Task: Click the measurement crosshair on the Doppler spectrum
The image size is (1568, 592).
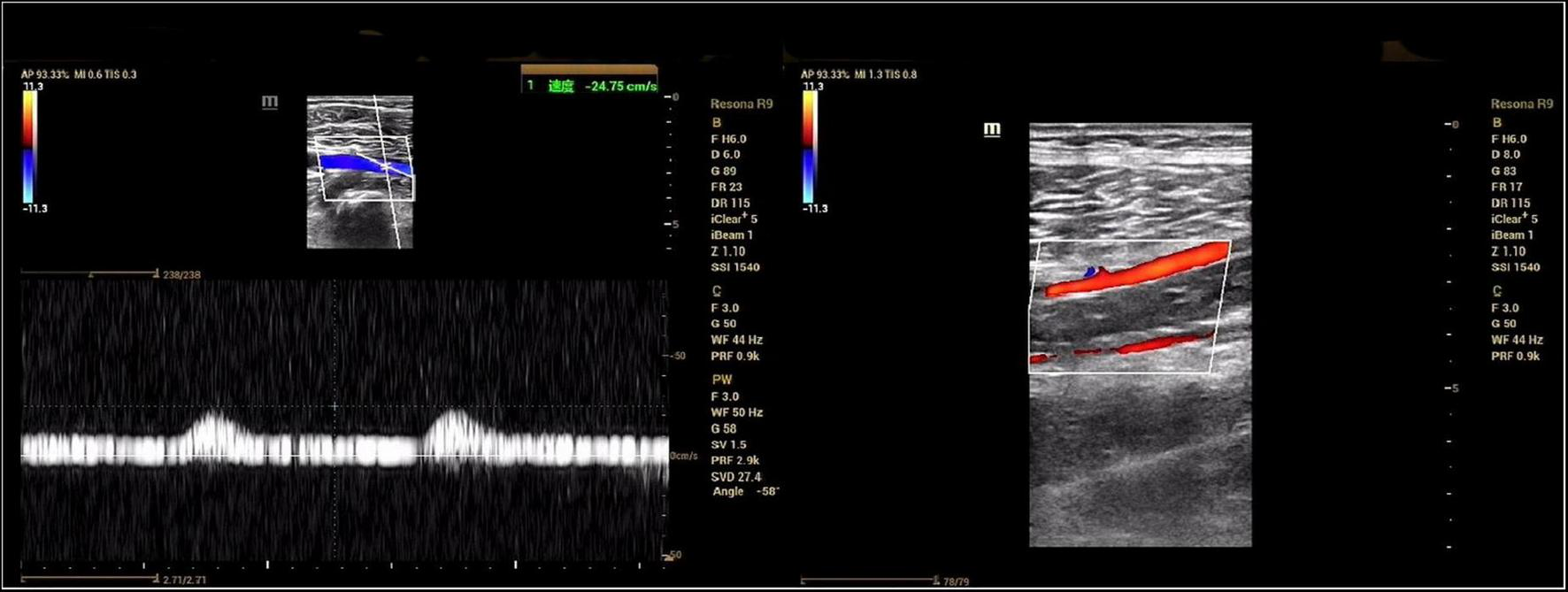Action: [334, 406]
